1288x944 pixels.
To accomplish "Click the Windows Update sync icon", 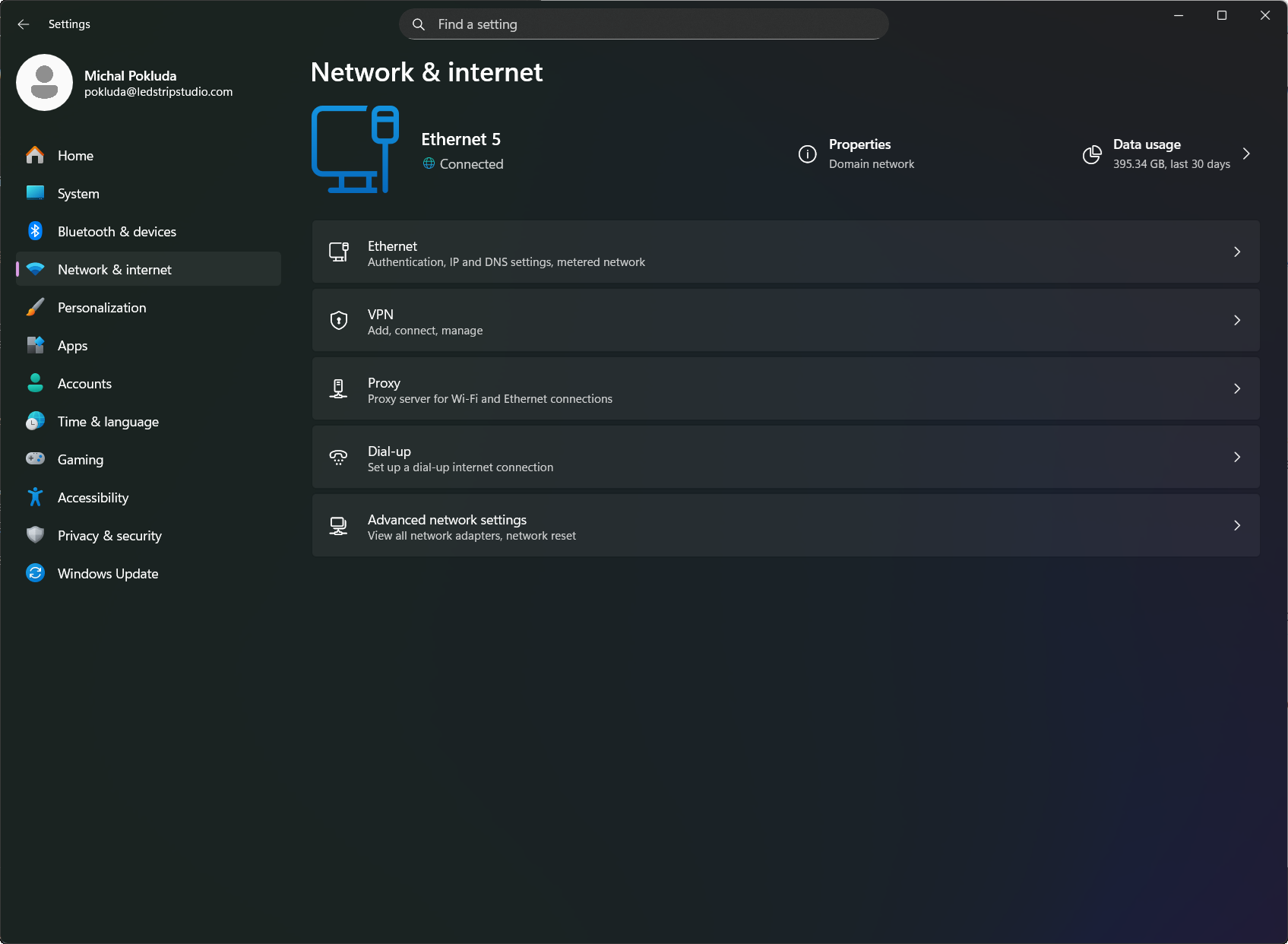I will pos(35,573).
